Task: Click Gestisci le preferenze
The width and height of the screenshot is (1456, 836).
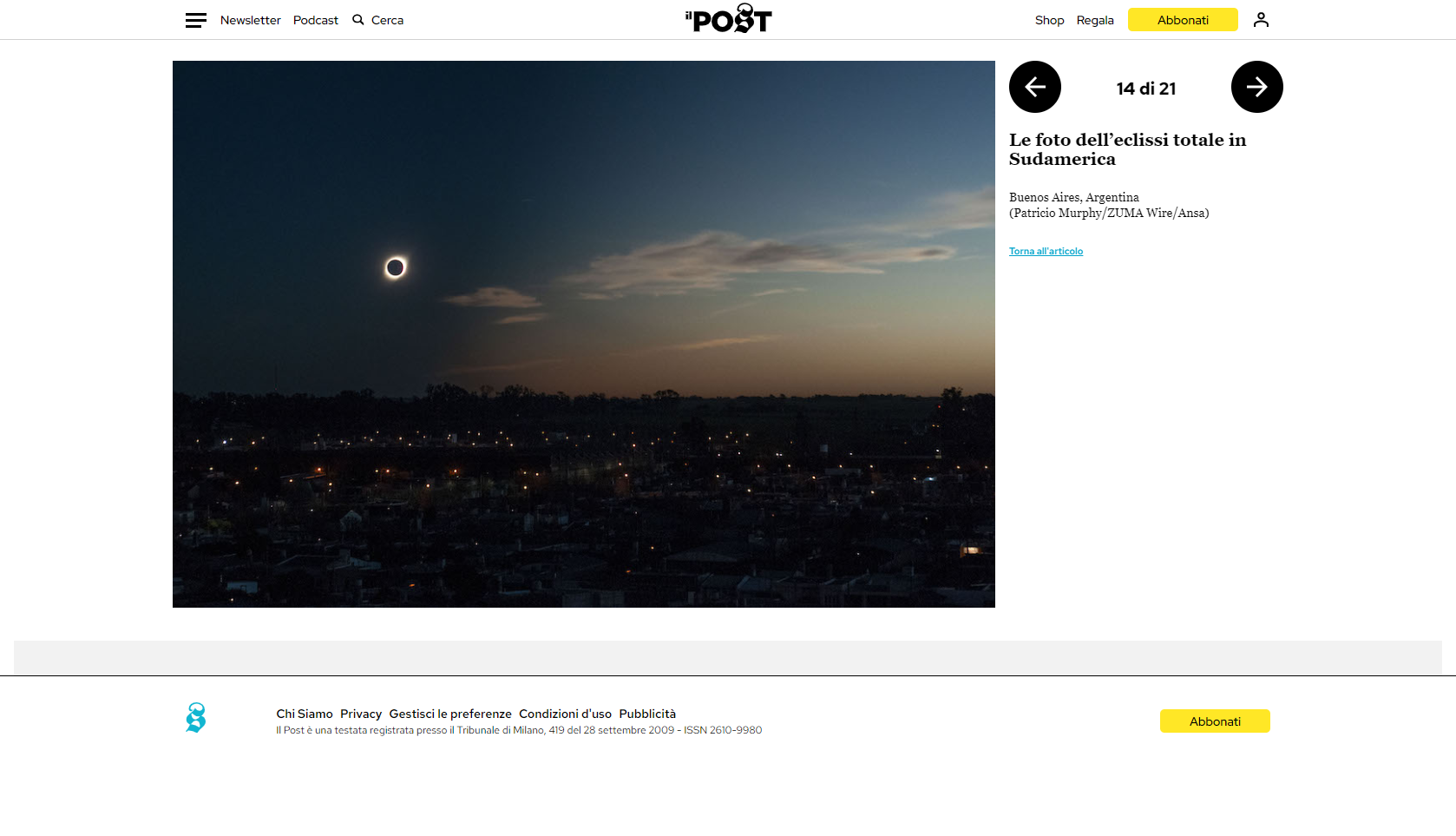Action: point(450,714)
